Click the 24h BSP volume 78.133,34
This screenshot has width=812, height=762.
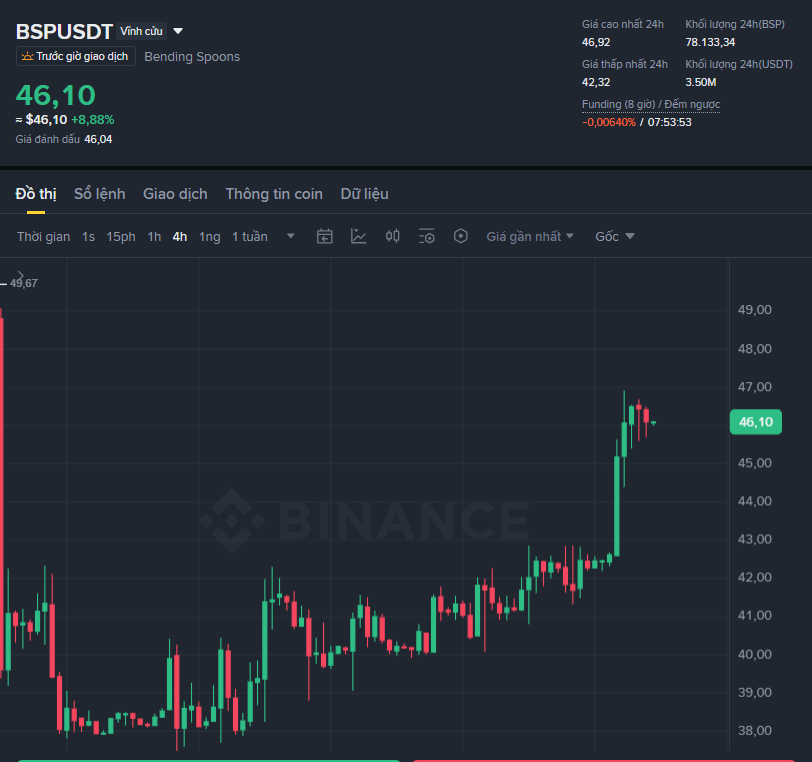(x=710, y=42)
